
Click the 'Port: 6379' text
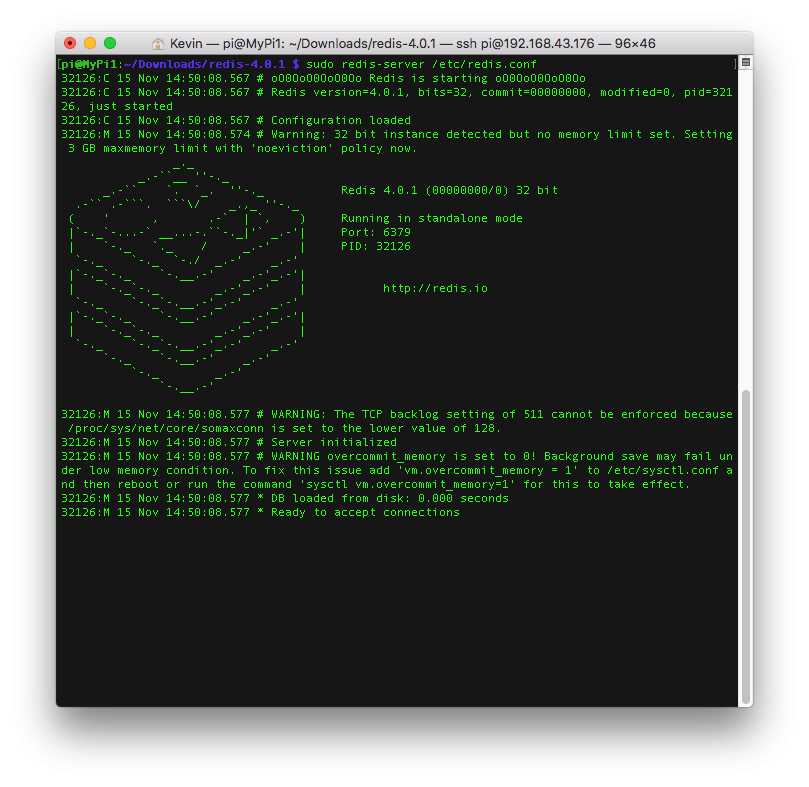click(376, 232)
